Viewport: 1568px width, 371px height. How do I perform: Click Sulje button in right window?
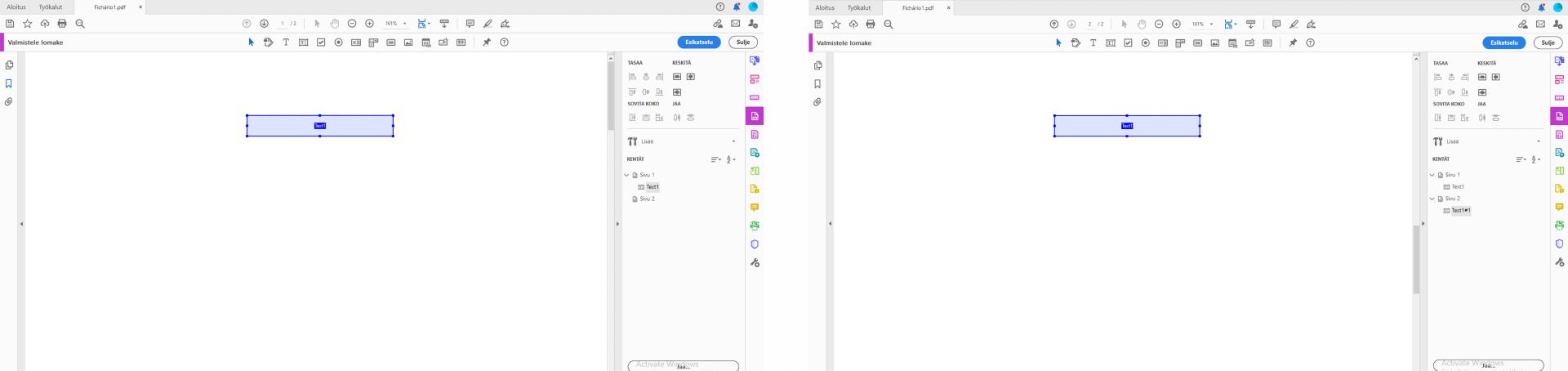(x=1548, y=43)
